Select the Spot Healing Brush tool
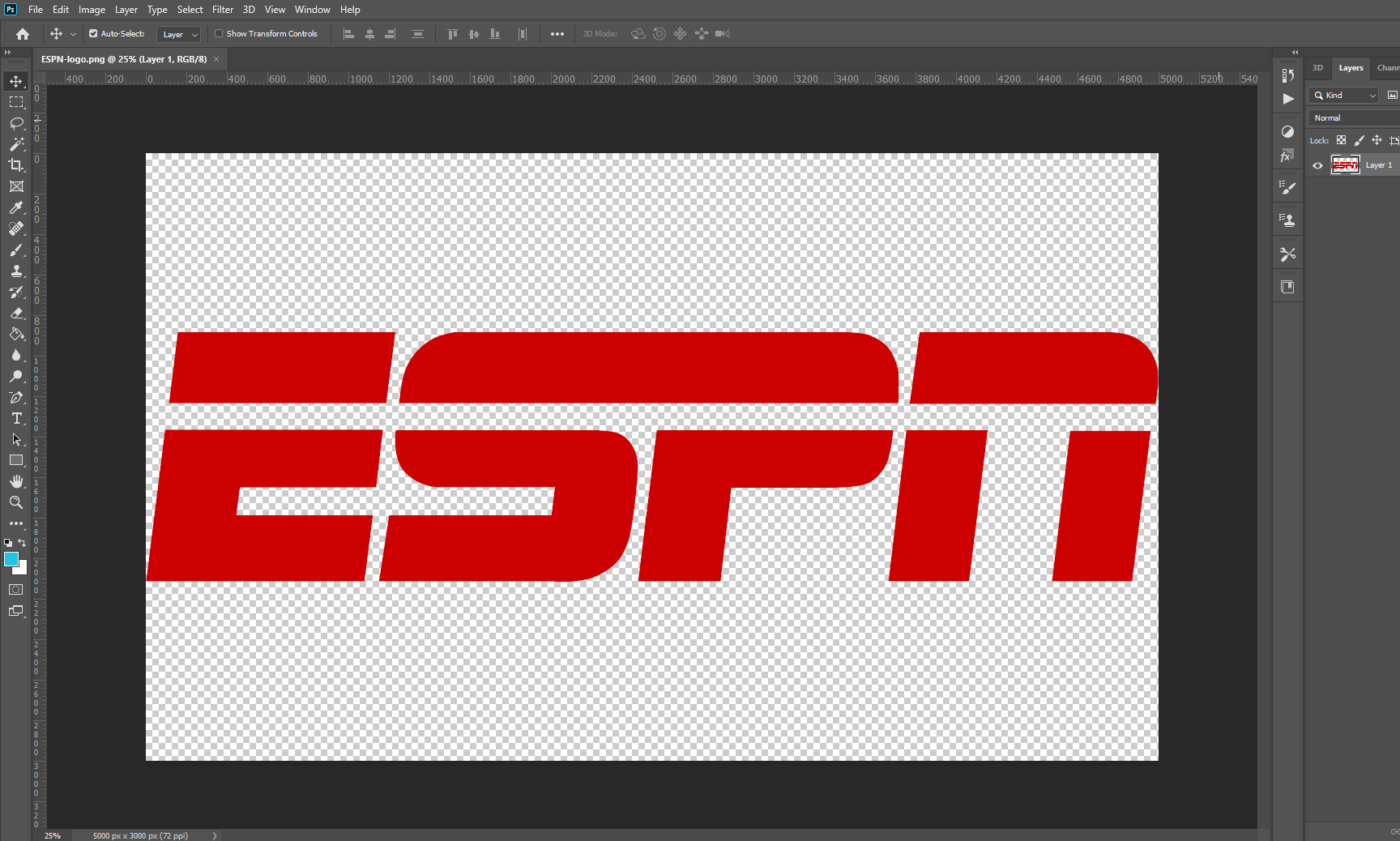This screenshot has height=841, width=1400. [16, 228]
